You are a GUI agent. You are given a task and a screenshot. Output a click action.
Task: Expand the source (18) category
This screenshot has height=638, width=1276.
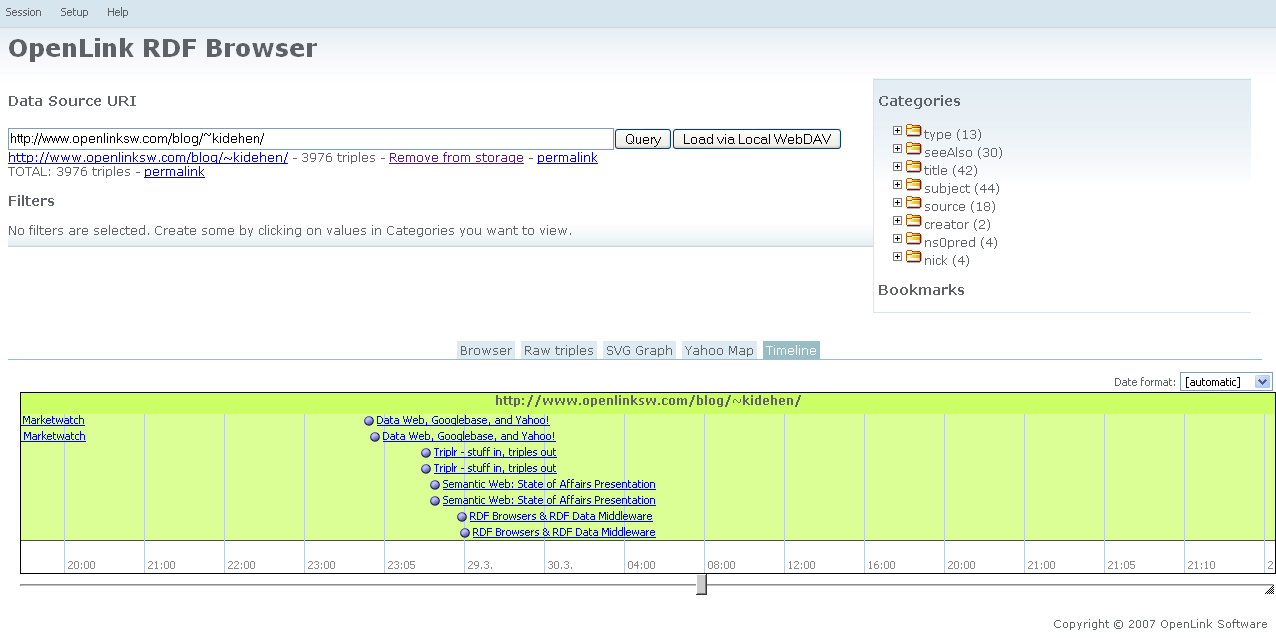(897, 203)
